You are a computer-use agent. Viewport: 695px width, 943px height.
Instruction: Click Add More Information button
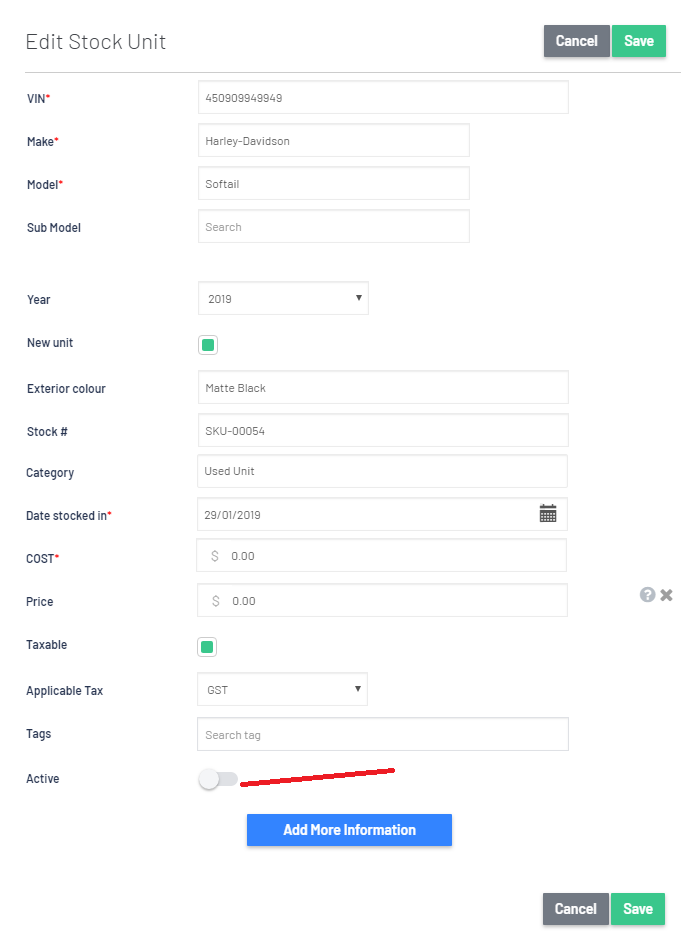pos(349,830)
